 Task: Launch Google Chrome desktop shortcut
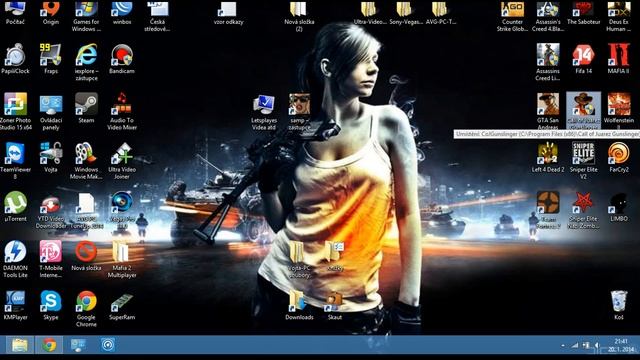click(86, 309)
